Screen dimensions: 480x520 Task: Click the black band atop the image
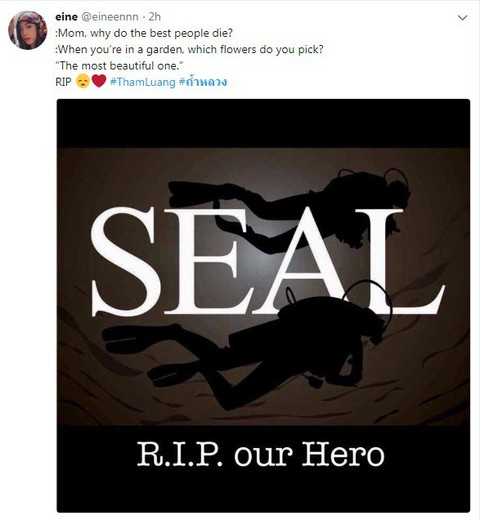click(x=263, y=123)
